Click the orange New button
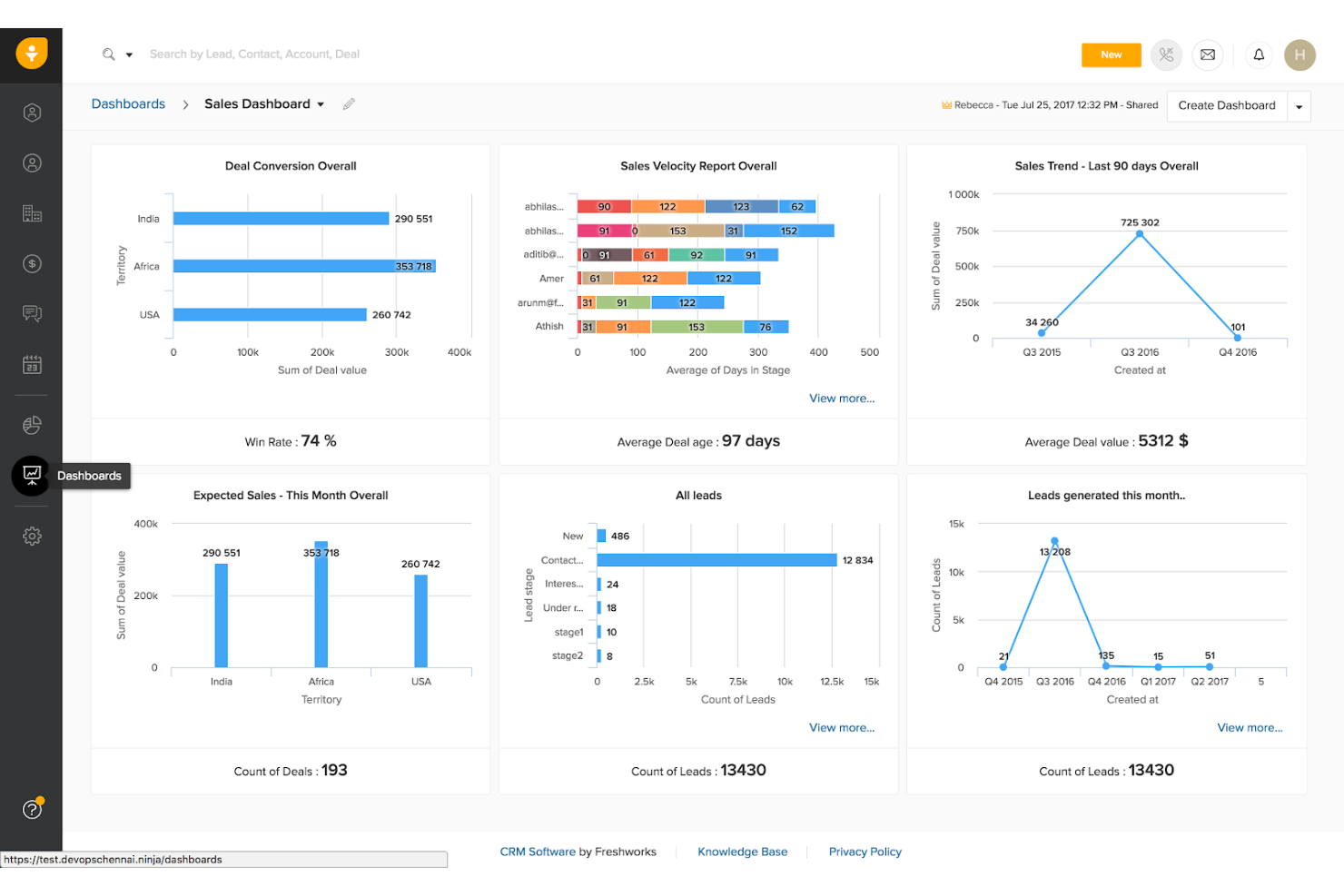 [1111, 54]
